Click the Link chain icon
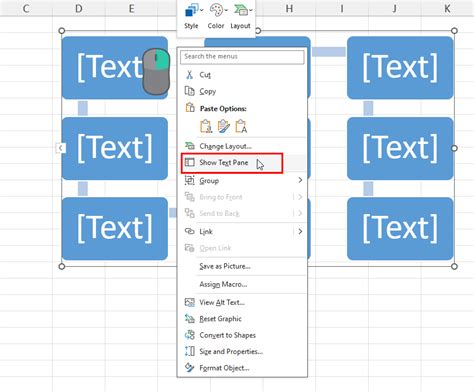474x392 pixels. (x=190, y=231)
